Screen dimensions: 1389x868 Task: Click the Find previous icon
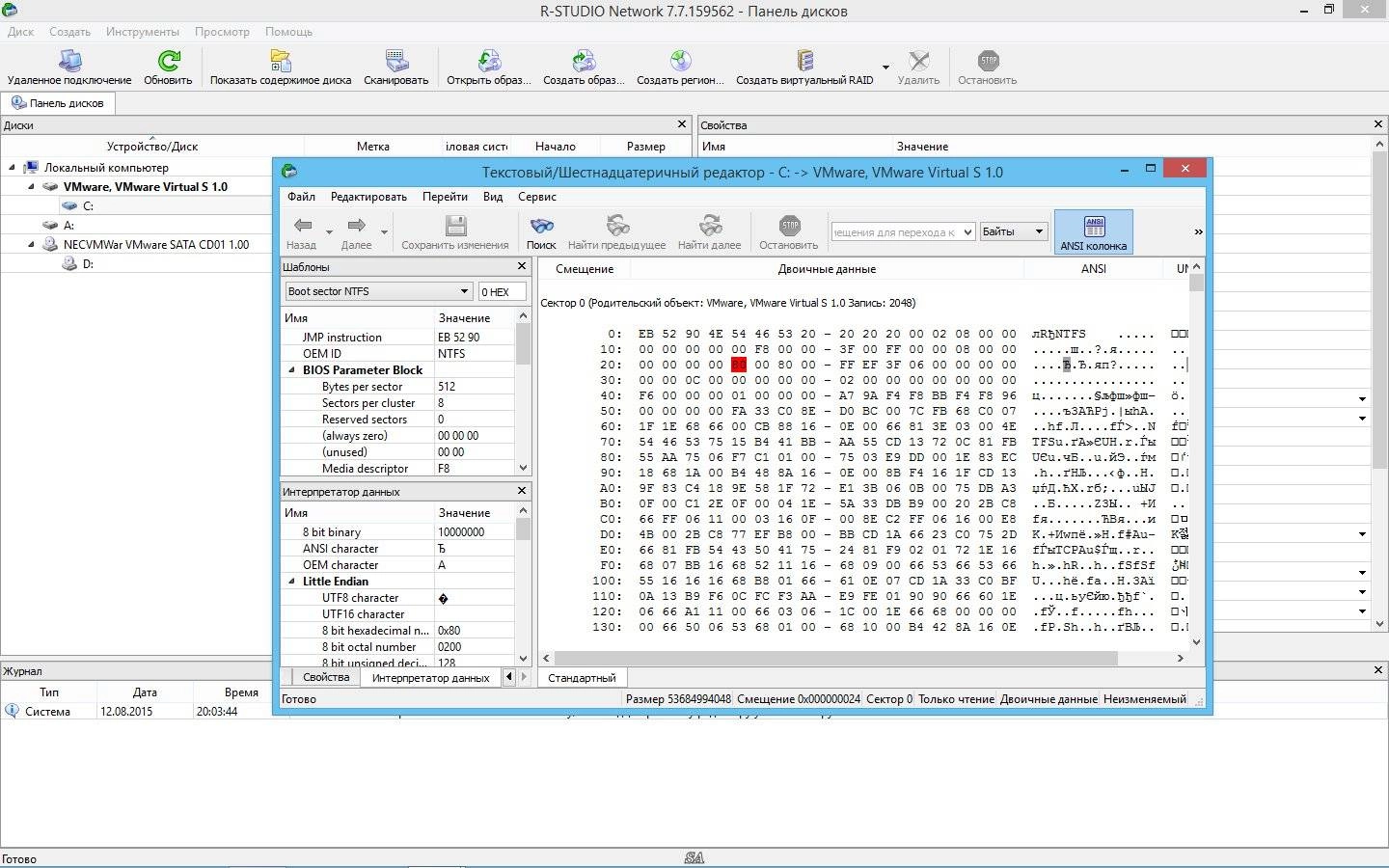pyautogui.click(x=617, y=226)
